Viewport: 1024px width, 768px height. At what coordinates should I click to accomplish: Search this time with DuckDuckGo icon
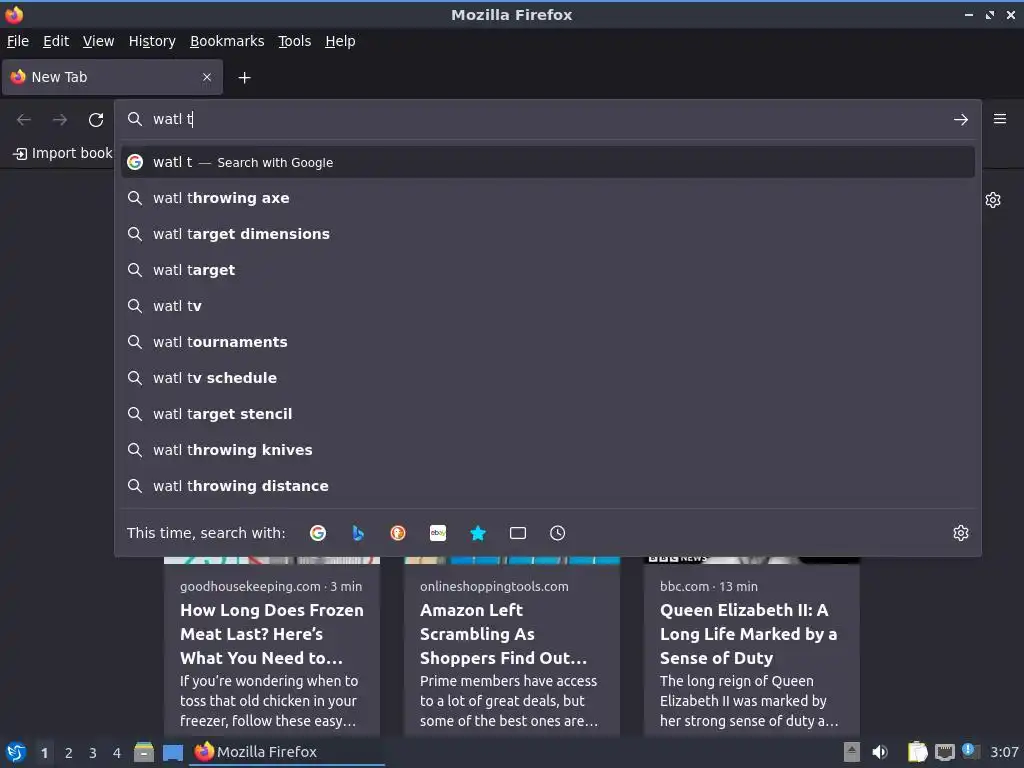[x=398, y=533]
